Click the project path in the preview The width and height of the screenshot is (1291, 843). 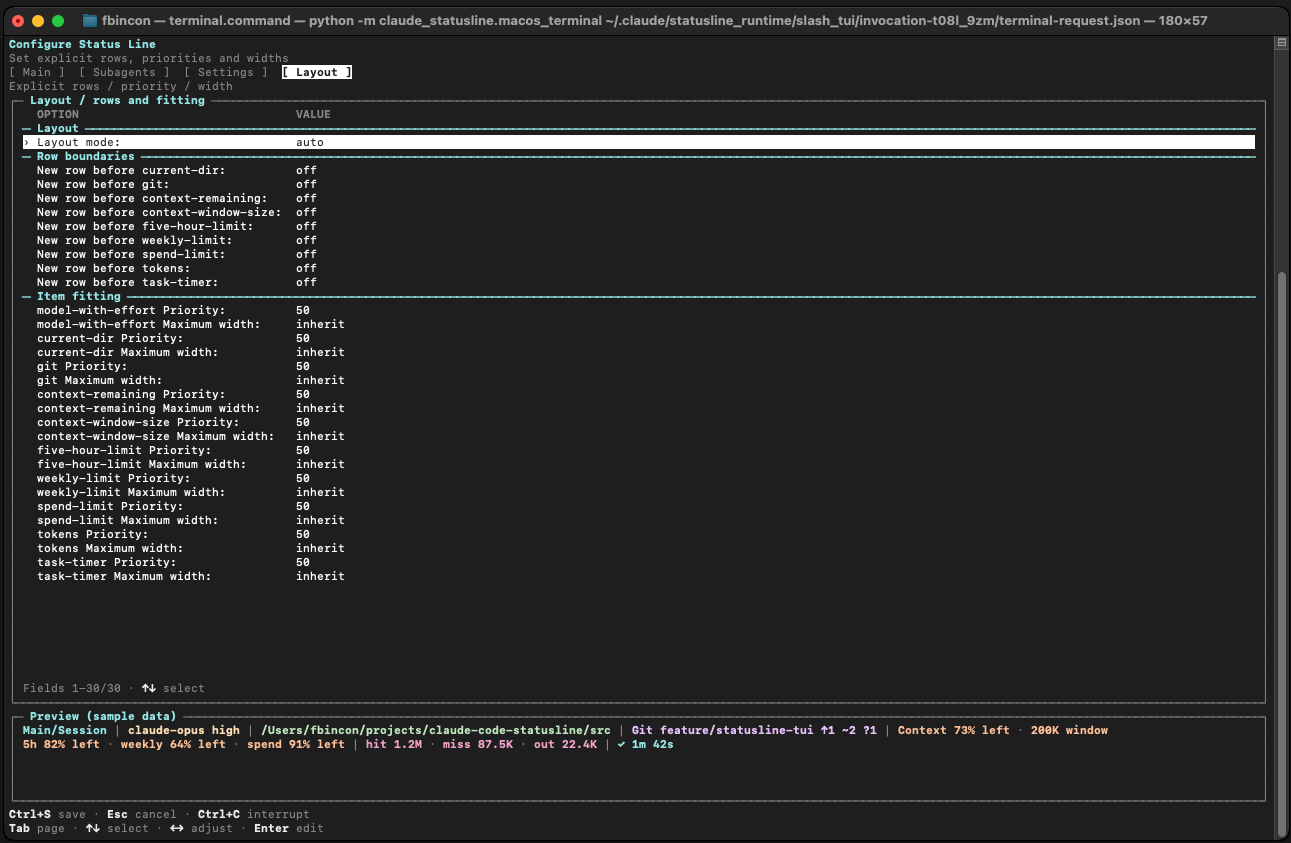coord(436,730)
